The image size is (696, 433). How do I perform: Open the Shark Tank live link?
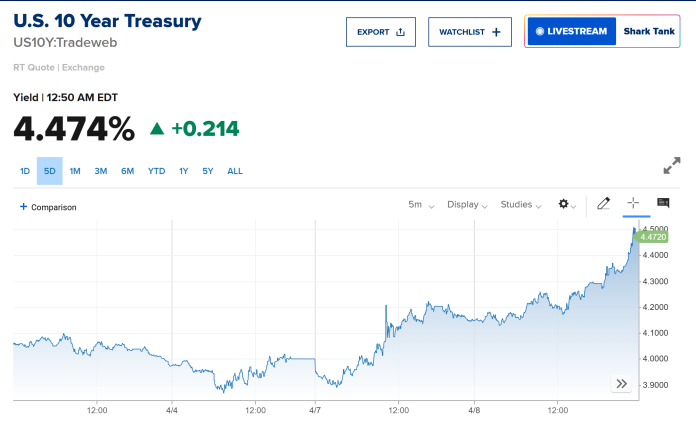pyautogui.click(x=648, y=31)
